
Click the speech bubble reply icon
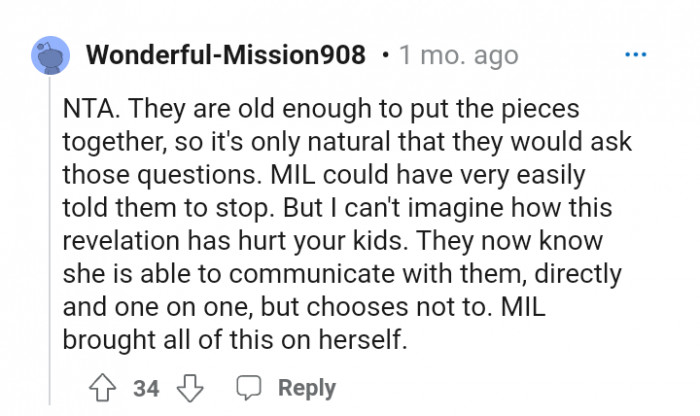(249, 388)
